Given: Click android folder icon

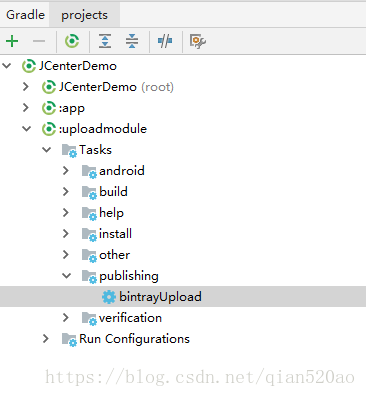Looking at the screenshot, I should (x=89, y=171).
